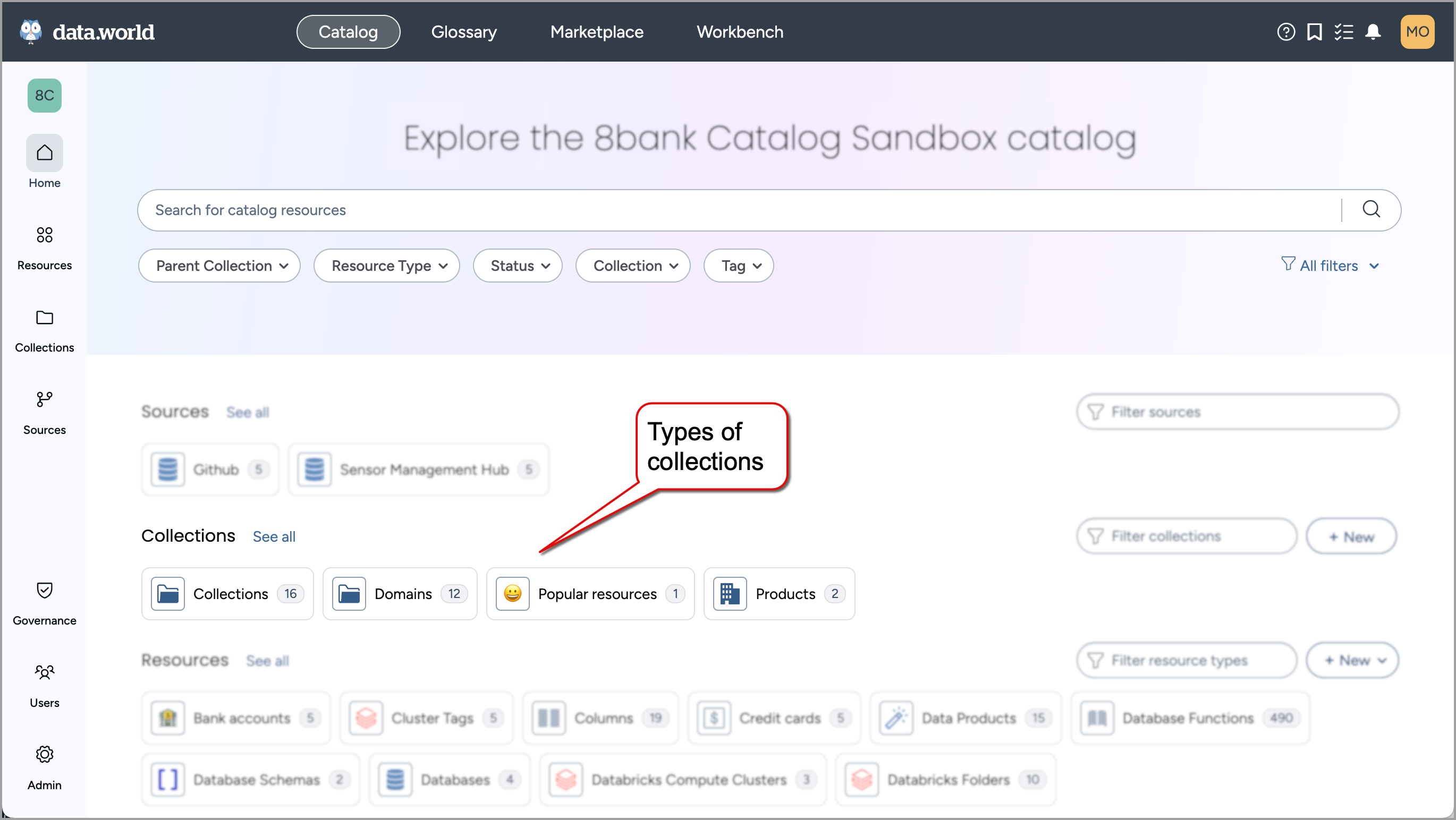1456x820 pixels.
Task: Open the help question mark icon
Action: (x=1285, y=32)
